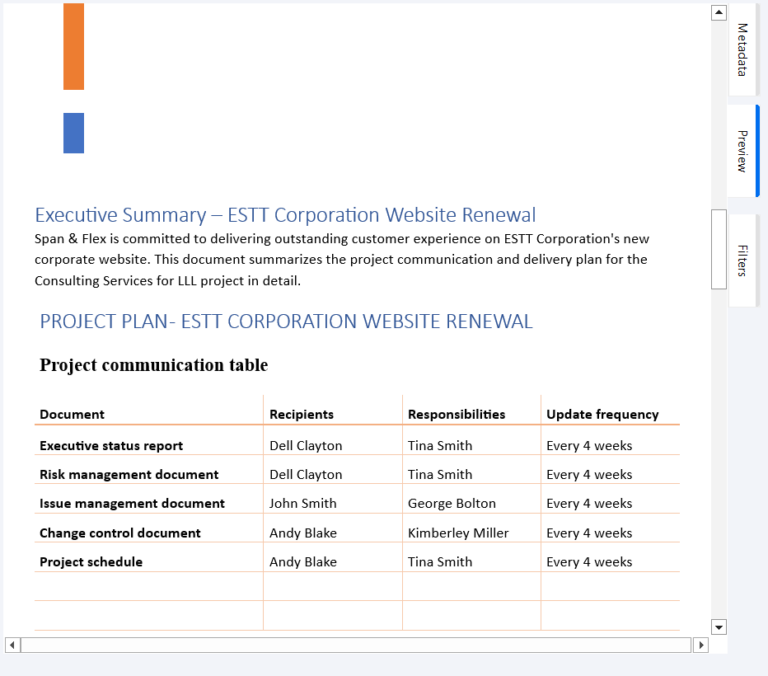Screen dimensions: 768x676
Task: Click the George Bolton table cell
Action: click(x=453, y=504)
